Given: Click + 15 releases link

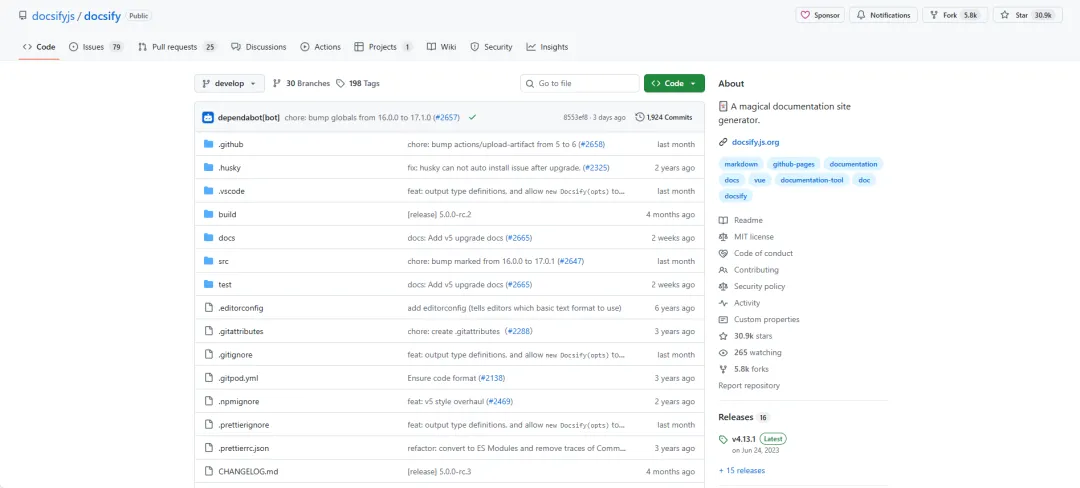Looking at the screenshot, I should [x=741, y=471].
